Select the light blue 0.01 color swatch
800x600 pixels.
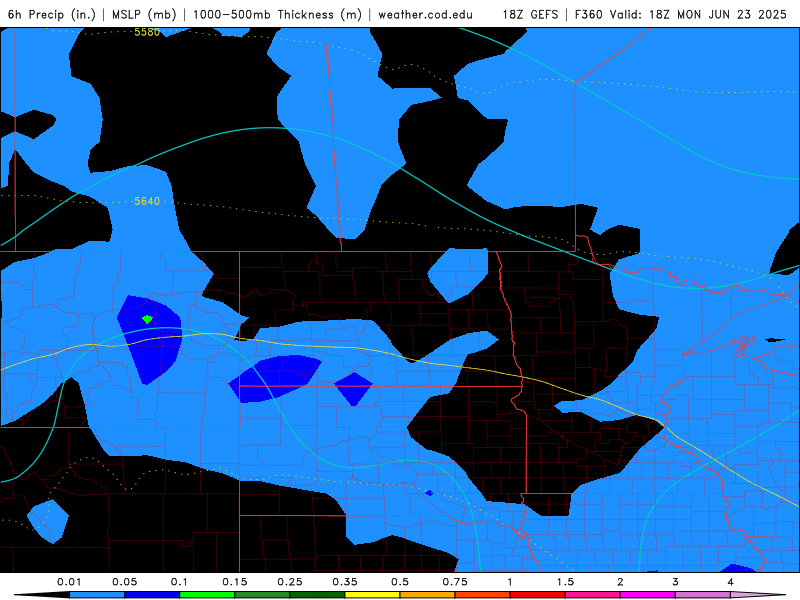[97, 595]
